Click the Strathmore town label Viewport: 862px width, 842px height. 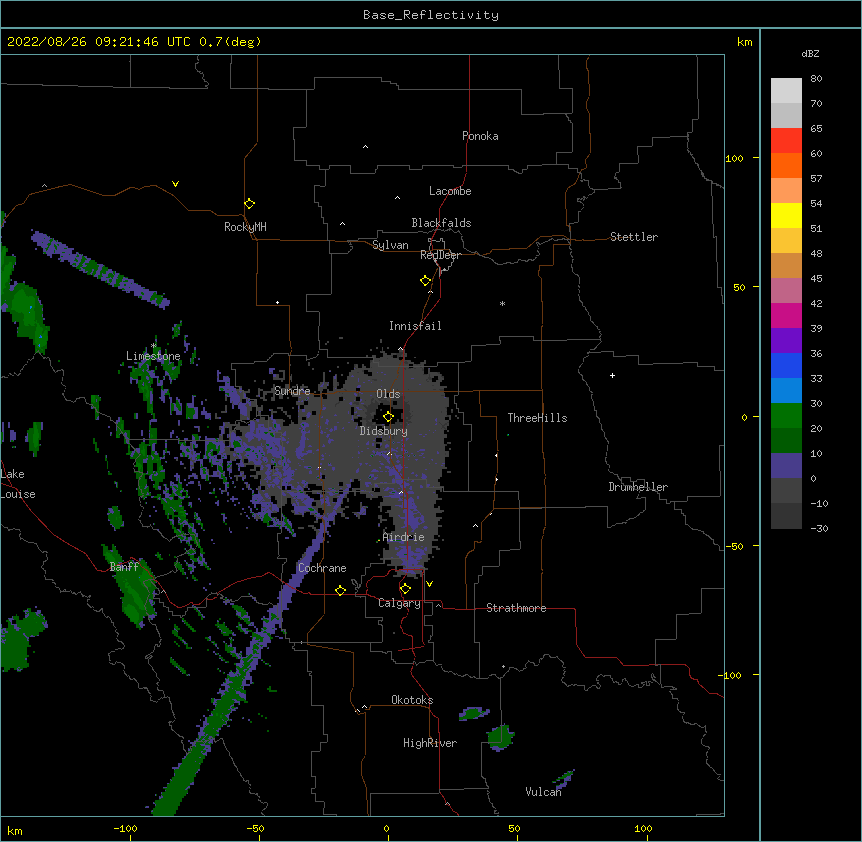[516, 608]
